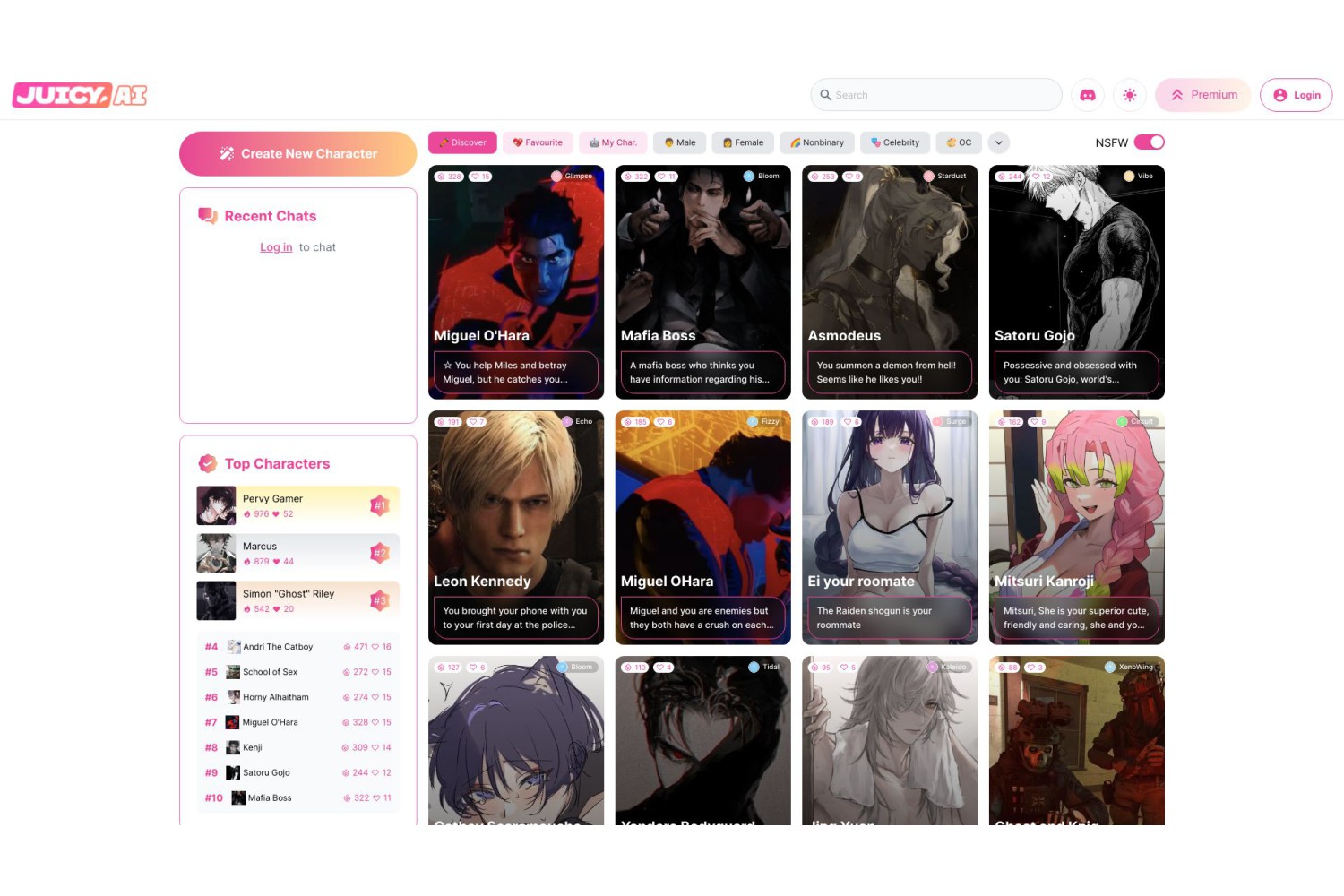Click the search magnifier icon
The image size is (1344, 896).
[826, 95]
